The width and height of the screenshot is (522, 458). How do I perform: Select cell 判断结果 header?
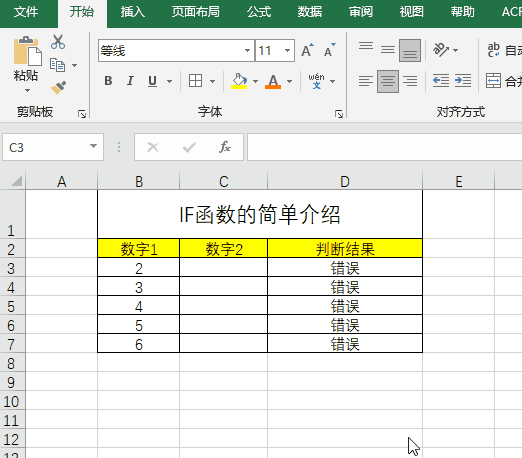(345, 248)
